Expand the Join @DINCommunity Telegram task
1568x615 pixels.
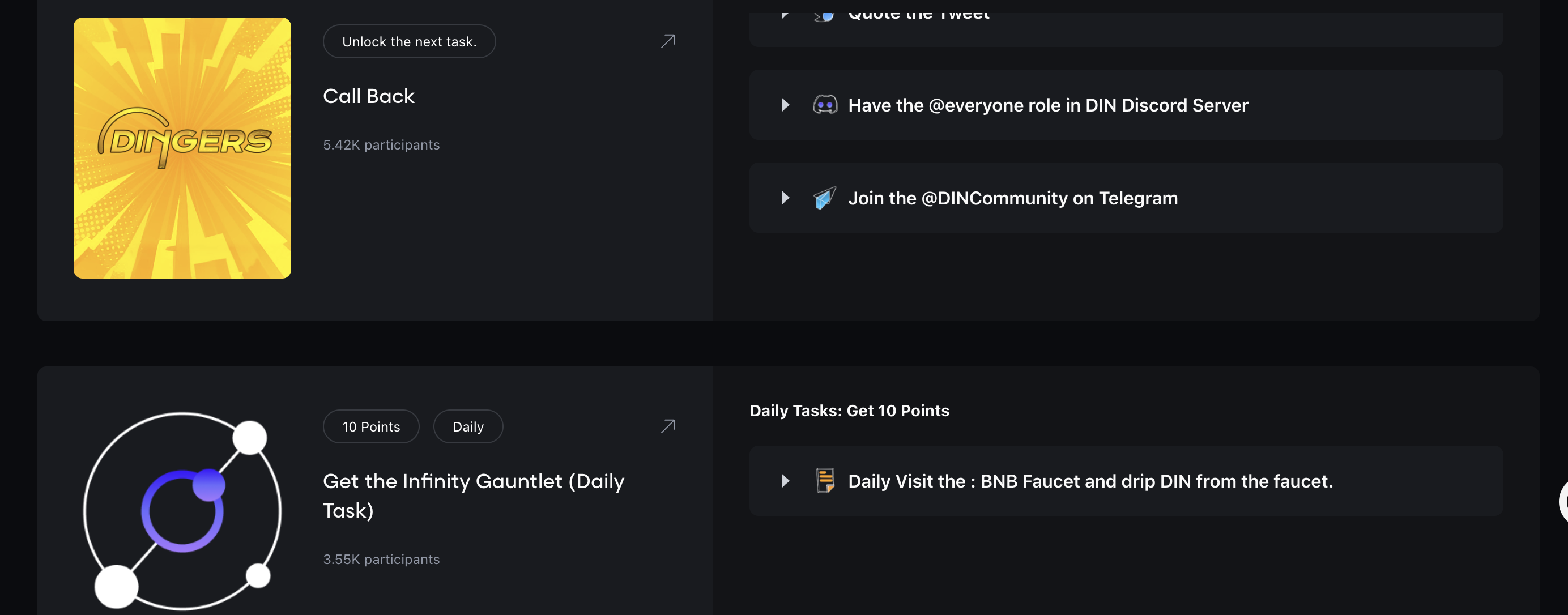(x=785, y=198)
